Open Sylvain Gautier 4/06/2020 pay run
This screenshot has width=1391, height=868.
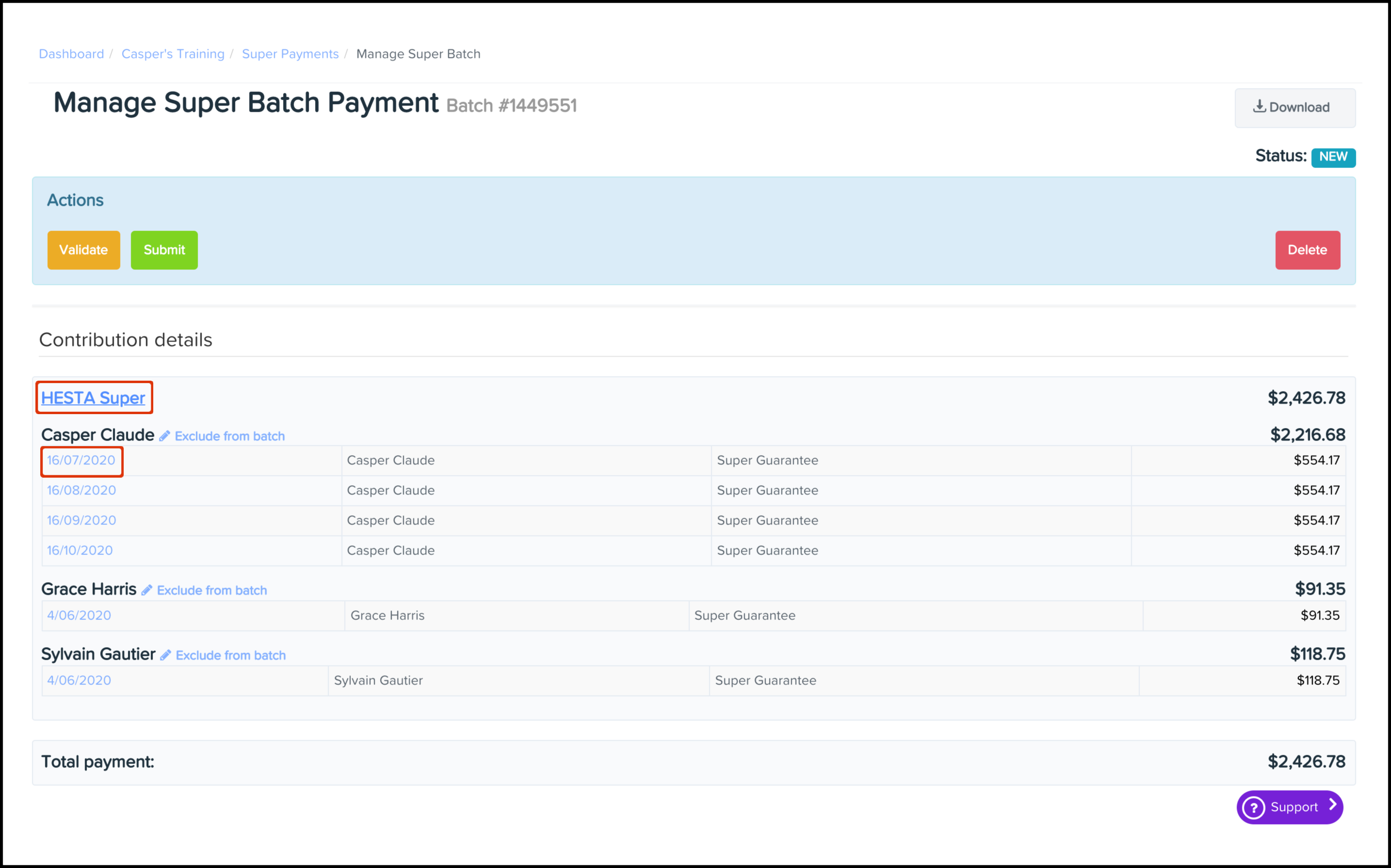pos(79,680)
